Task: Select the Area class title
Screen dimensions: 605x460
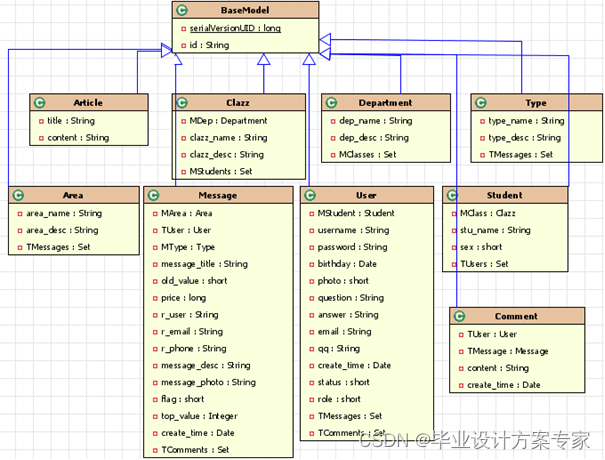Action: pyautogui.click(x=73, y=195)
